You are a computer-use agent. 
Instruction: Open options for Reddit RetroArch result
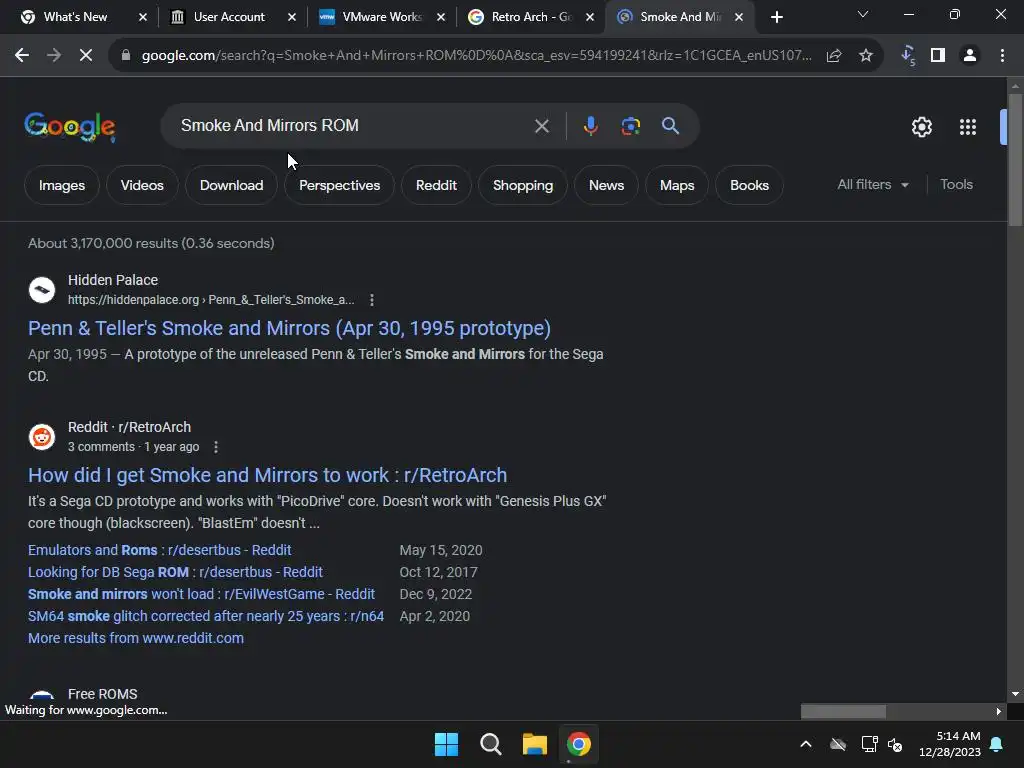(x=216, y=447)
